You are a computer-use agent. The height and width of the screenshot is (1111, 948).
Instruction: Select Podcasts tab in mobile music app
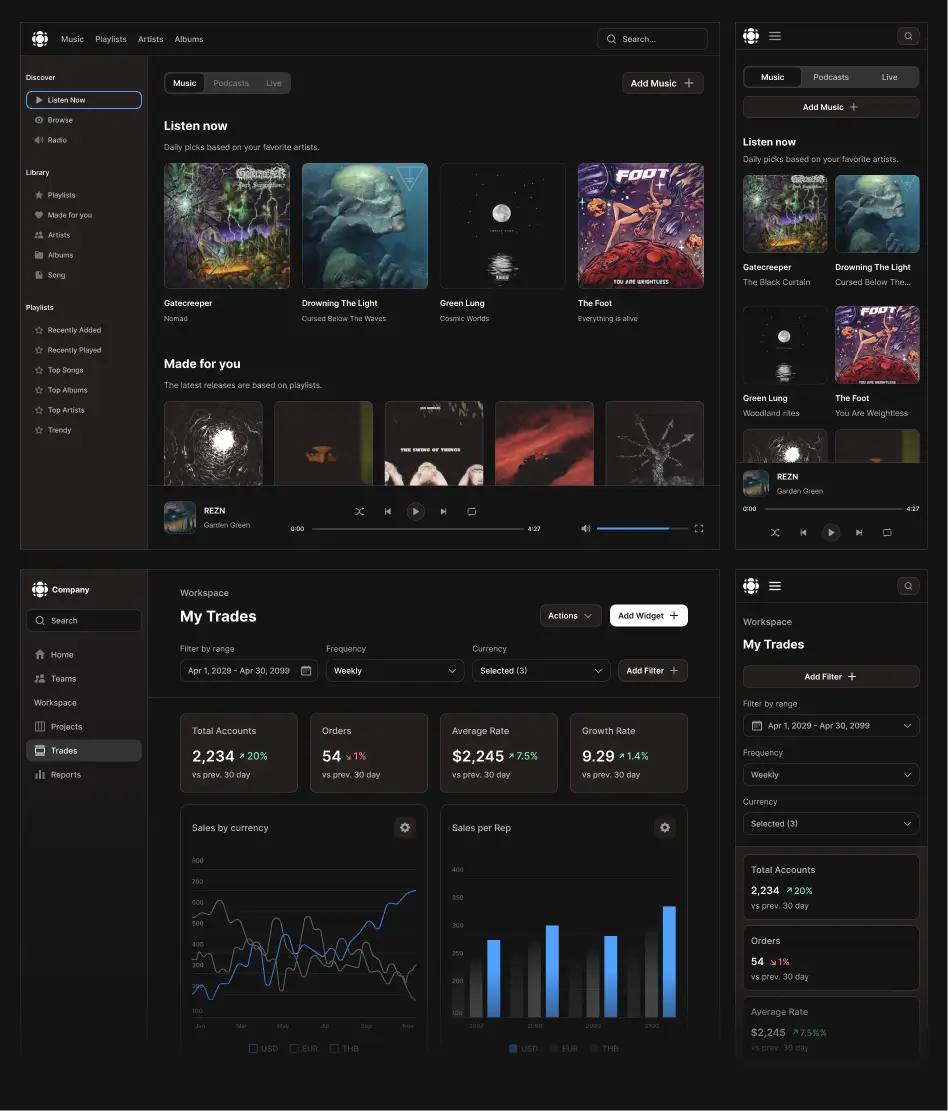[830, 77]
